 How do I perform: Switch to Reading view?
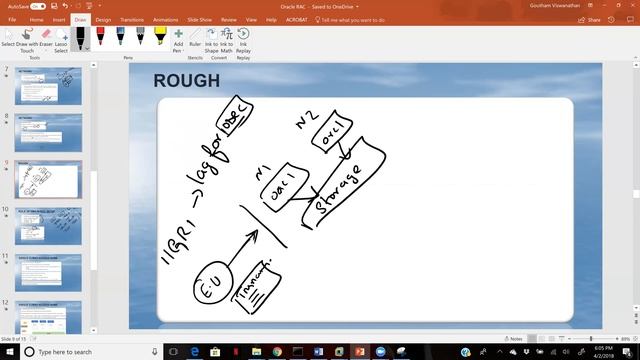tap(551, 339)
